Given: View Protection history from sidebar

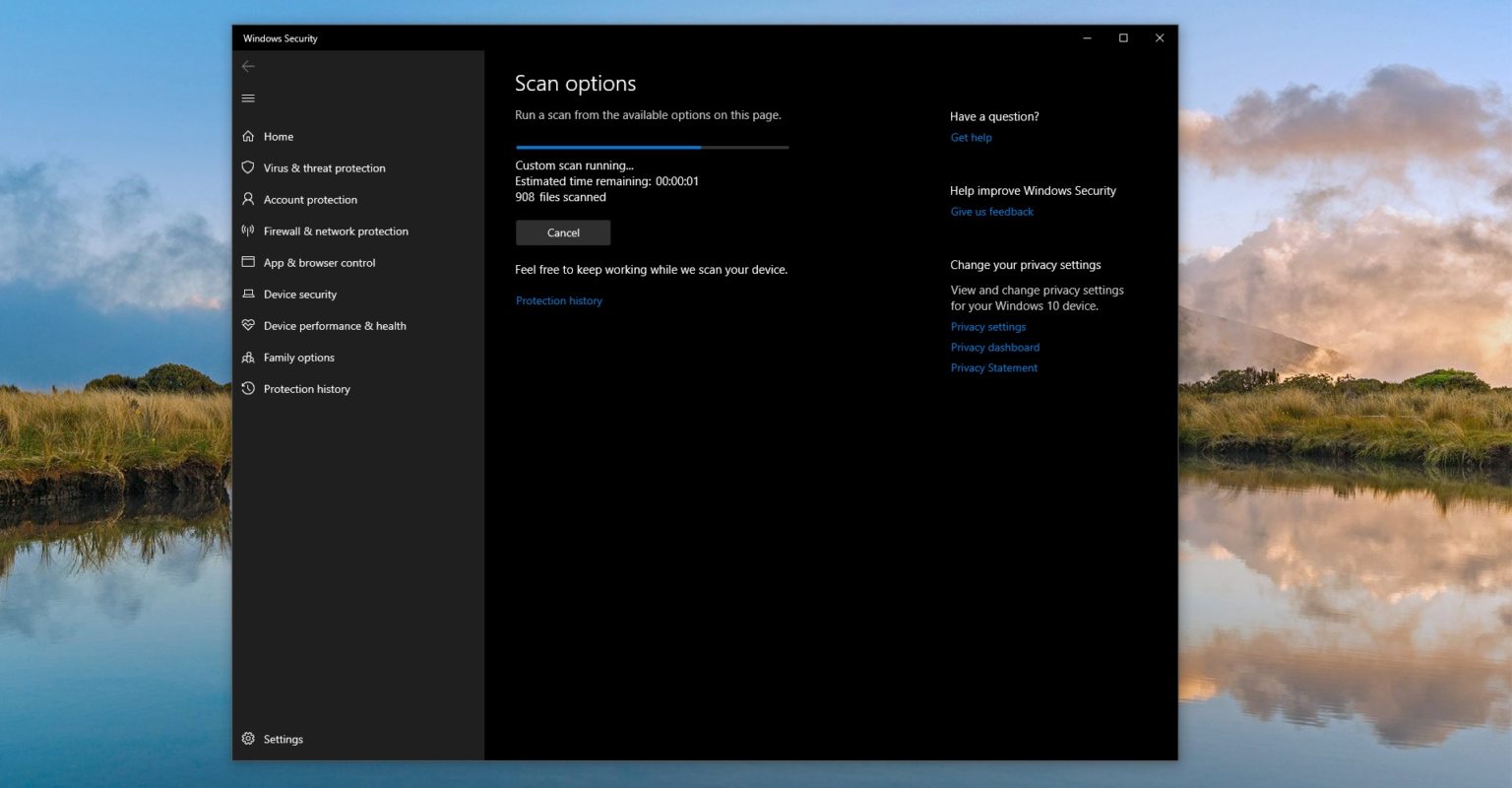Looking at the screenshot, I should tap(306, 388).
